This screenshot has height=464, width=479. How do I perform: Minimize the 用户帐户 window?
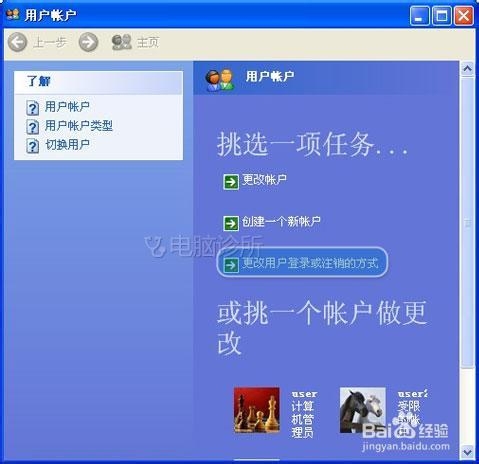click(x=419, y=16)
